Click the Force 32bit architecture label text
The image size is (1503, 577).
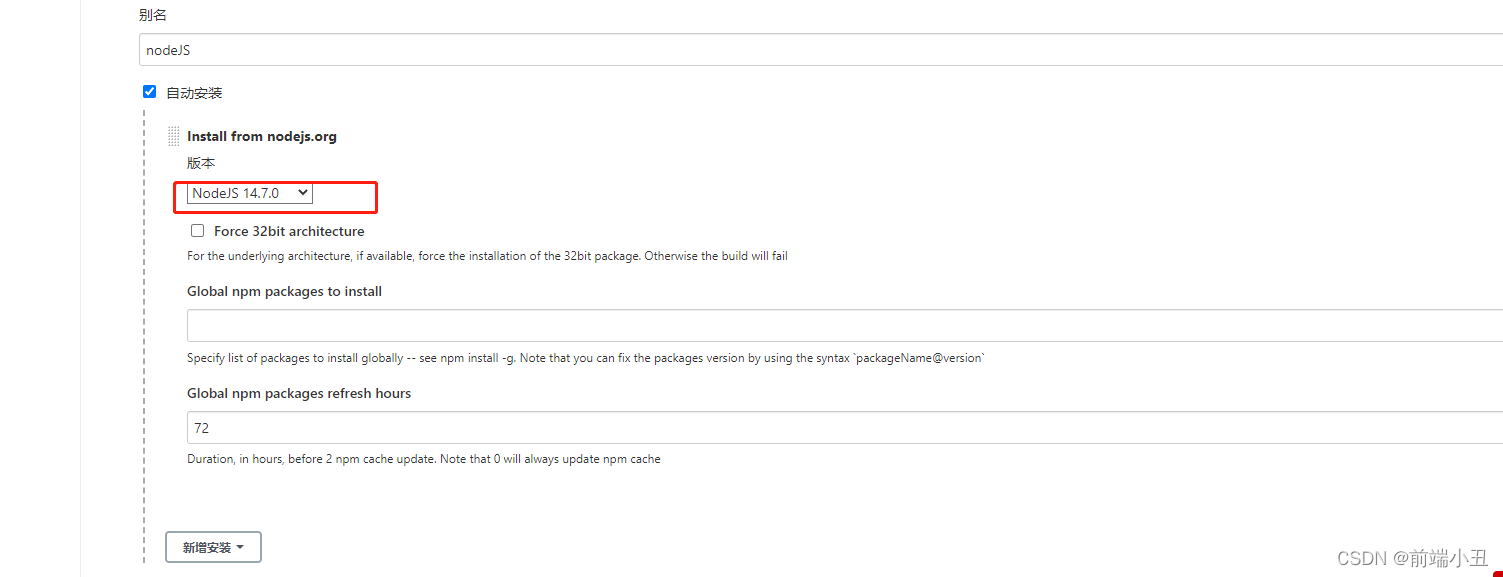(289, 232)
